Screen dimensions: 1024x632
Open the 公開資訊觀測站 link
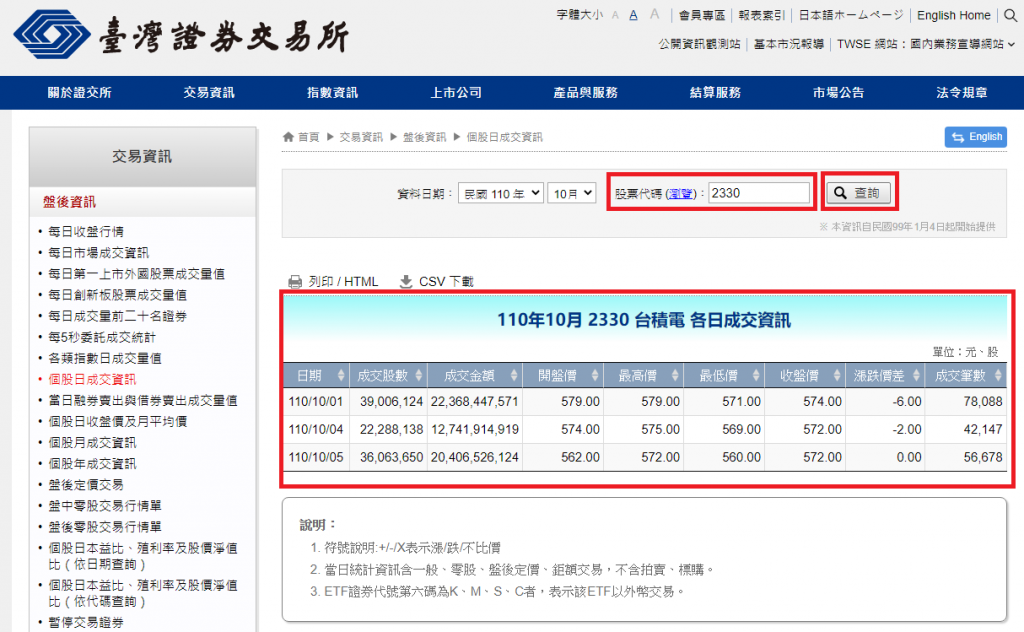[x=699, y=44]
